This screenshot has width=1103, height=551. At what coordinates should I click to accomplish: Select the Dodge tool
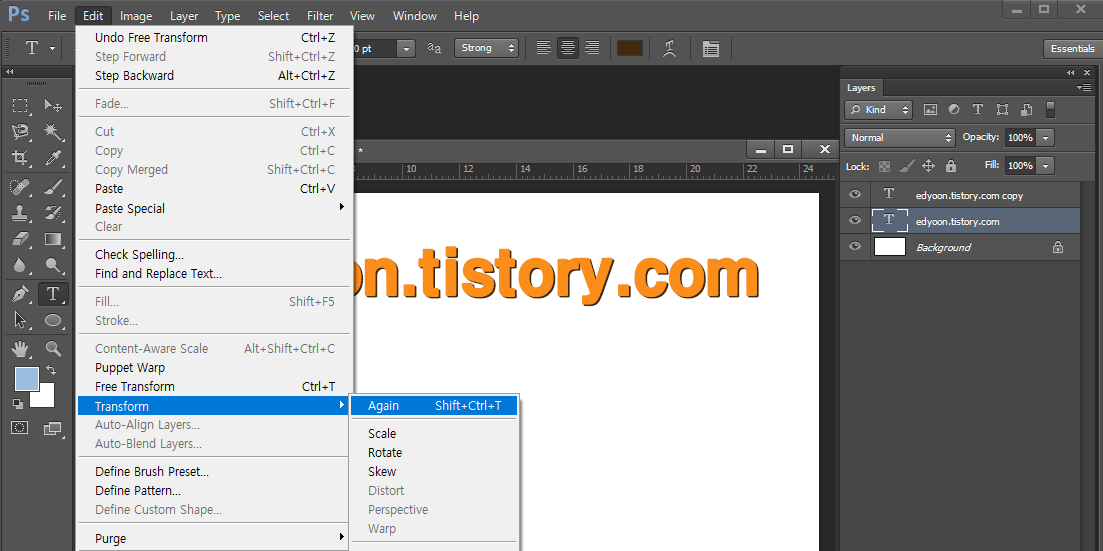tap(53, 265)
